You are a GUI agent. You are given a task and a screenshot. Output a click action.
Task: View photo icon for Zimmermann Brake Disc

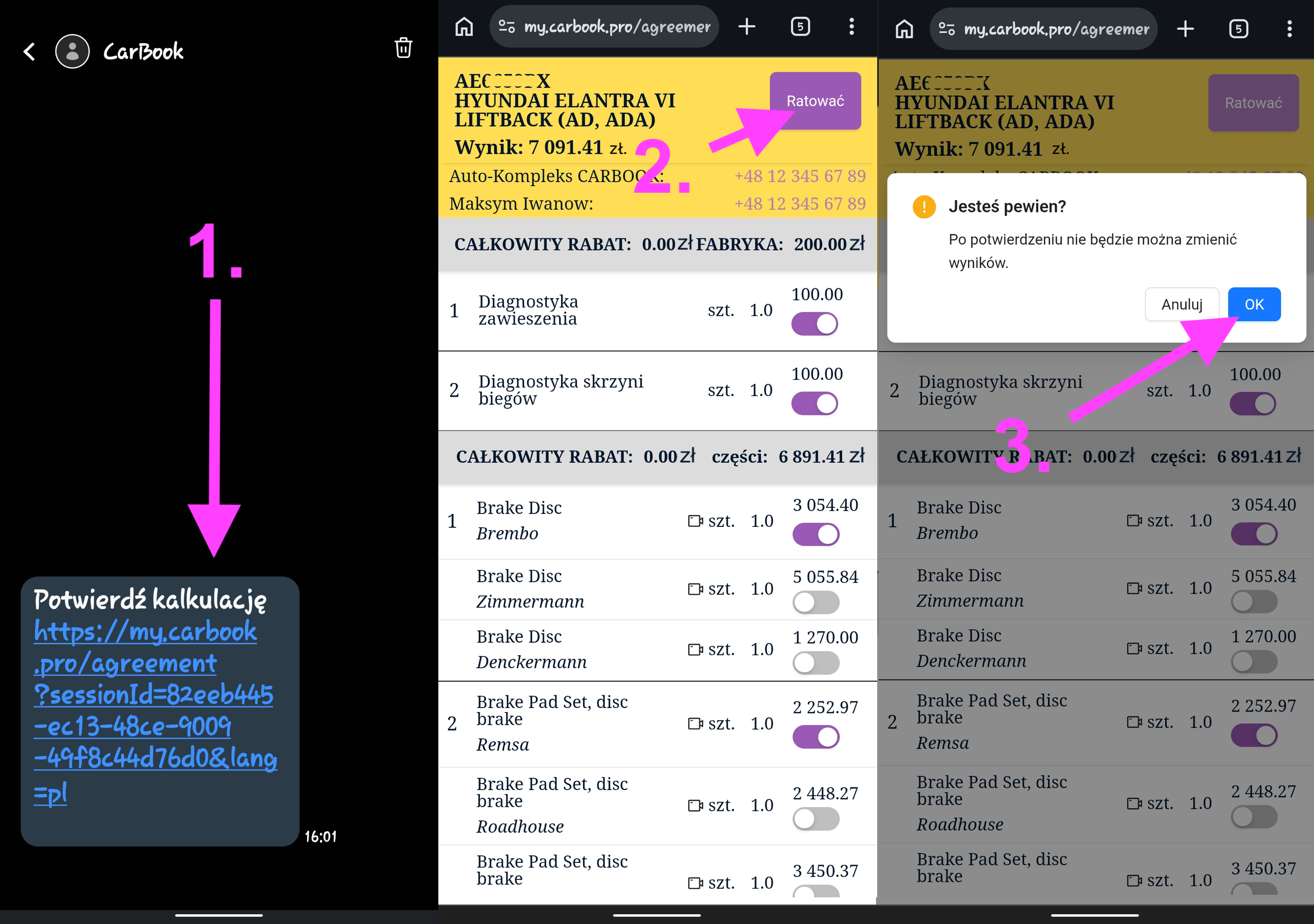[x=695, y=589]
